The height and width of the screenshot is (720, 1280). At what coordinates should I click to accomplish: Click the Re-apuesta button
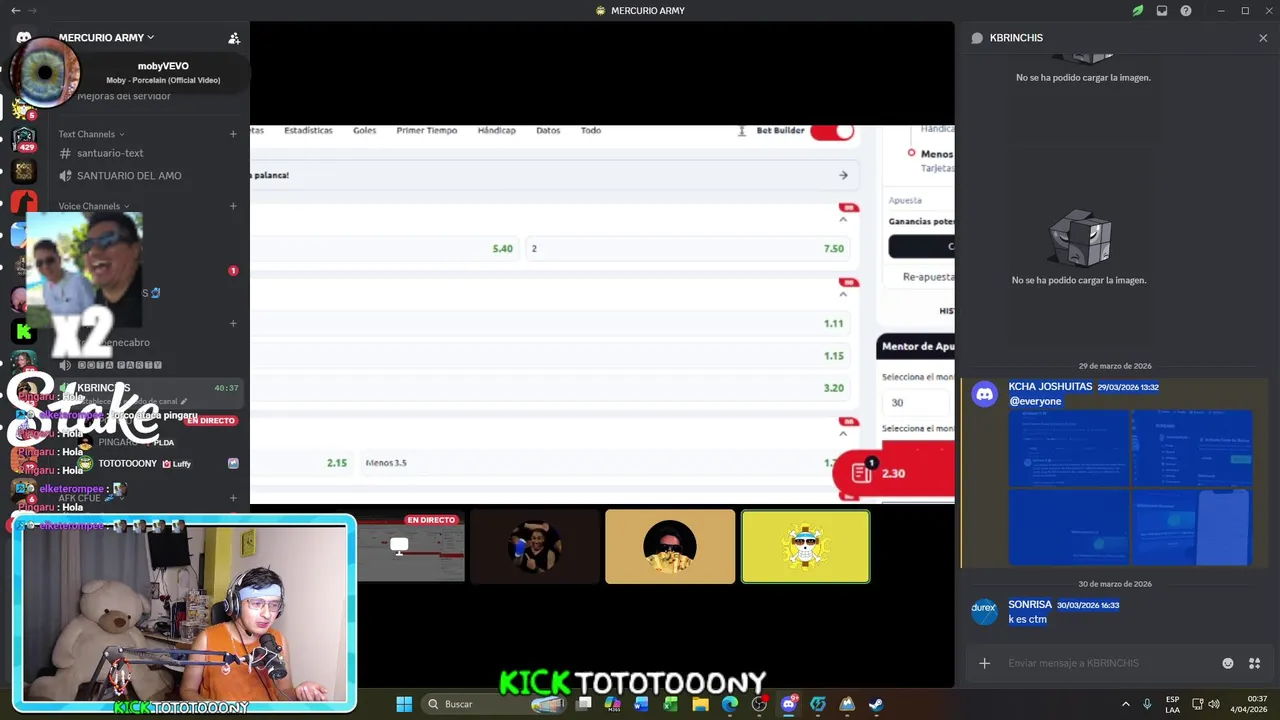click(928, 277)
